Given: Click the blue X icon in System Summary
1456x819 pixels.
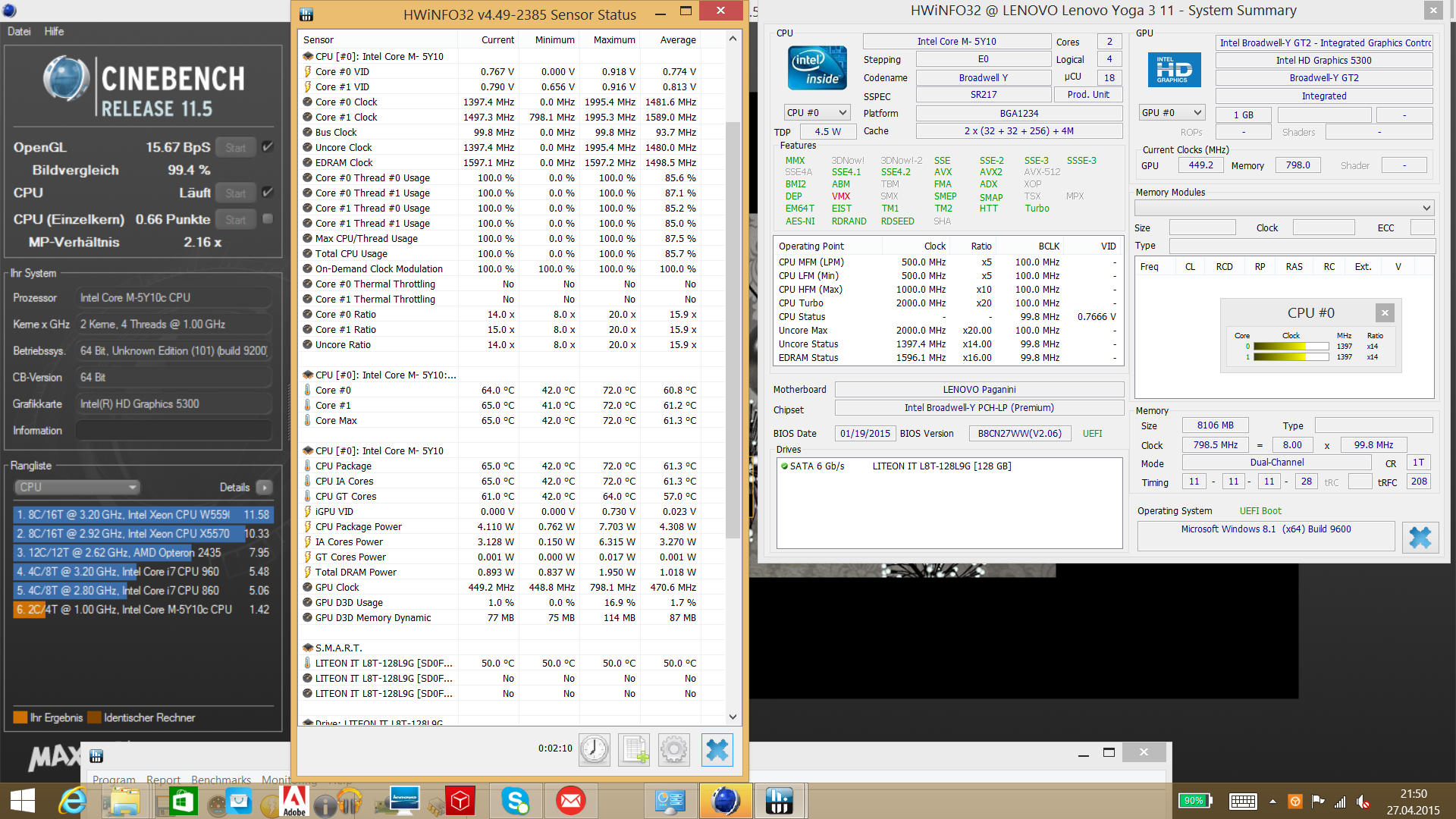Looking at the screenshot, I should (x=1420, y=537).
